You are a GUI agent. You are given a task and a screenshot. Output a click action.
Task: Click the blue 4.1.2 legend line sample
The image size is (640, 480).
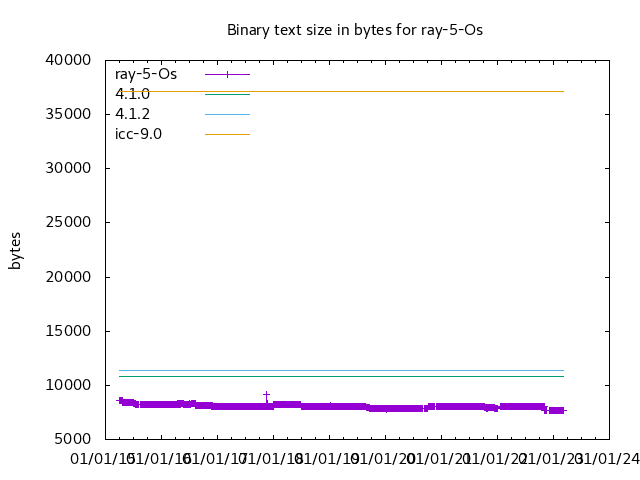point(227,114)
